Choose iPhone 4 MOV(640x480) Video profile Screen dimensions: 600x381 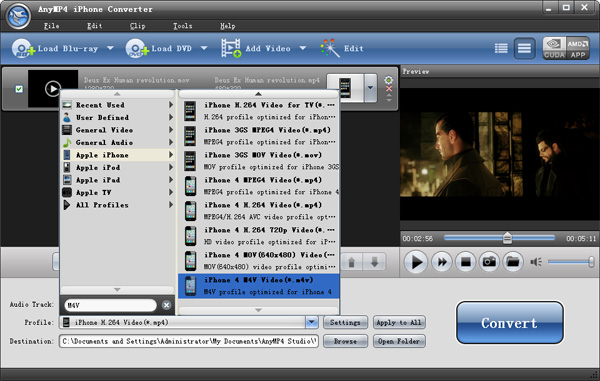(259, 261)
